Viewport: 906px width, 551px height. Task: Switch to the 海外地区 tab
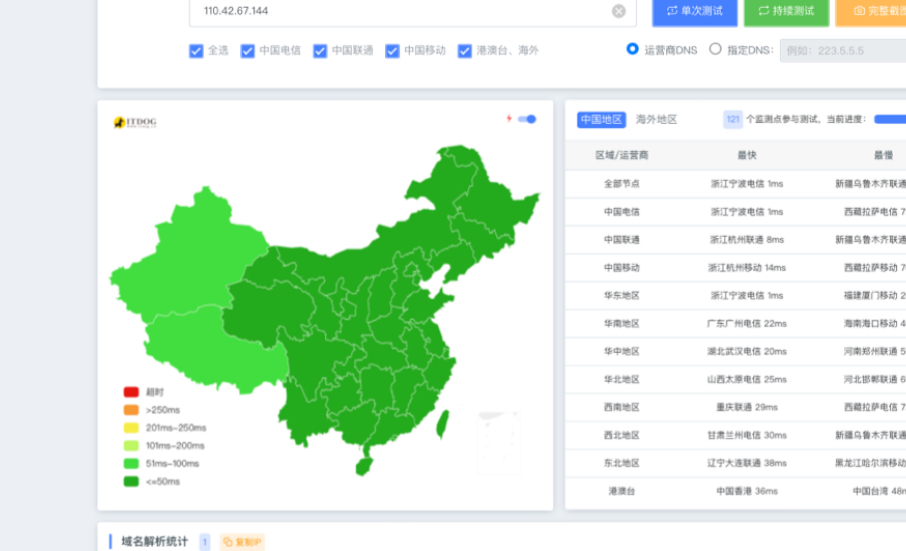[656, 120]
